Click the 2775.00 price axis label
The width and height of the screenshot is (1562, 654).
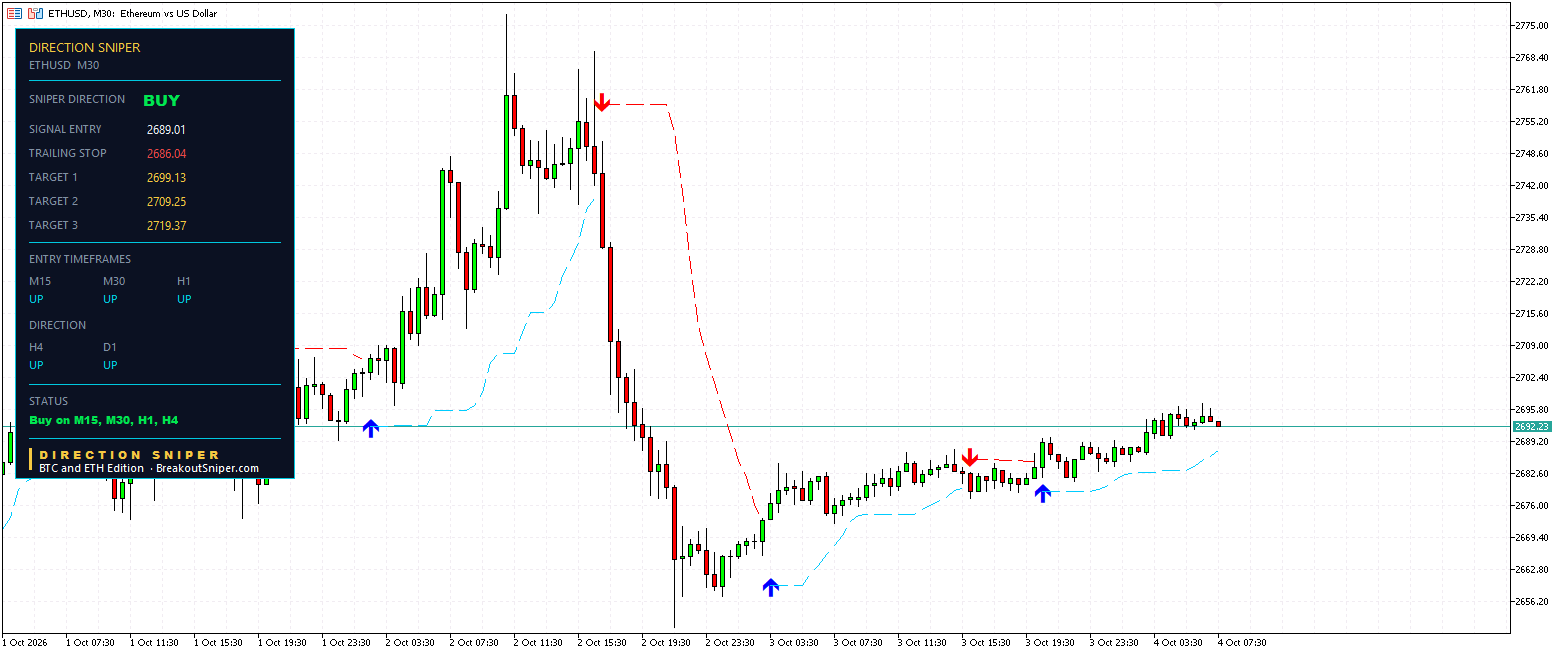point(1533,25)
